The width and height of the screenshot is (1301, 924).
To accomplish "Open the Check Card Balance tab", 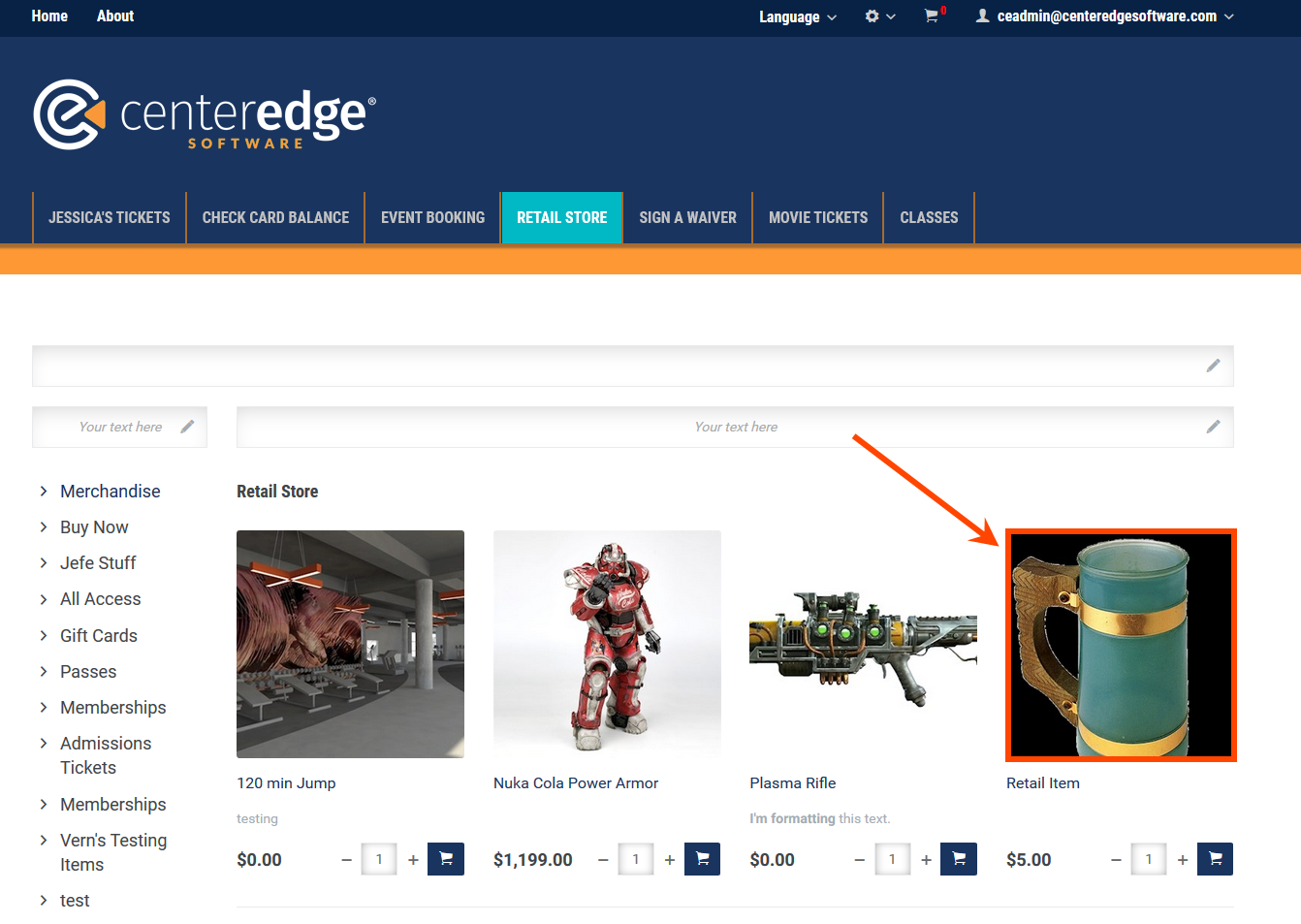I will click(275, 217).
